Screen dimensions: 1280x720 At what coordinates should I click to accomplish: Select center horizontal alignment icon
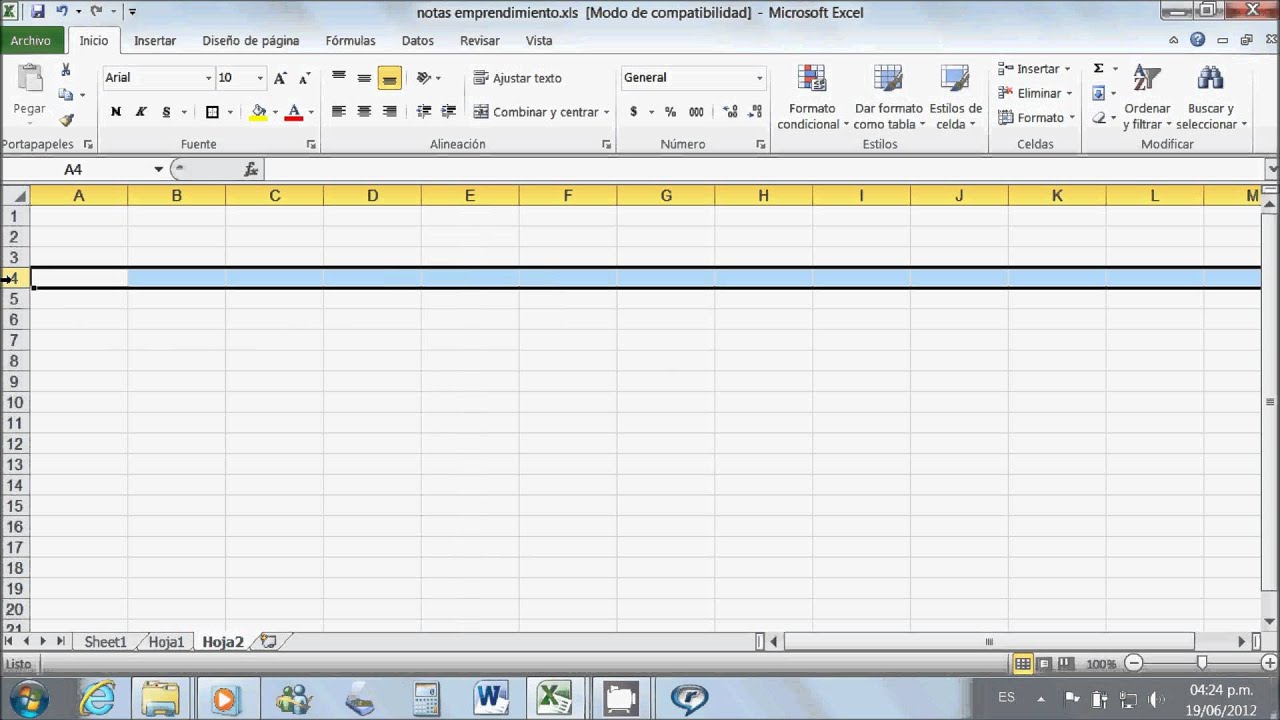coord(364,112)
